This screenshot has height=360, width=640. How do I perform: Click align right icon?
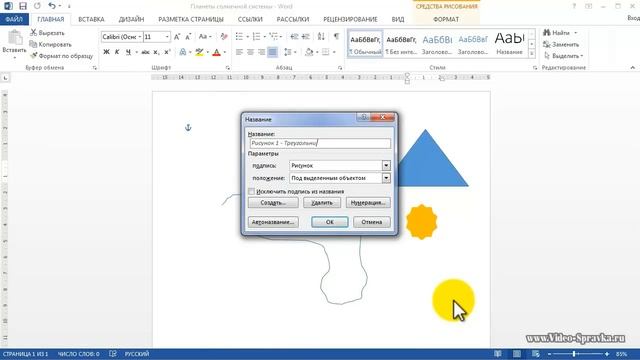[262, 52]
